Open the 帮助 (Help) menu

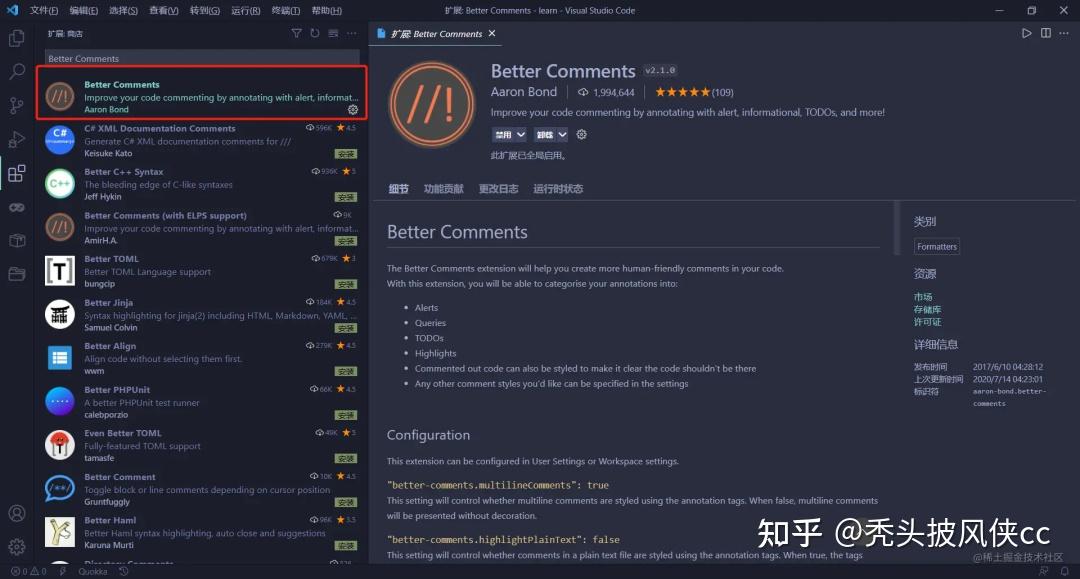[326, 10]
